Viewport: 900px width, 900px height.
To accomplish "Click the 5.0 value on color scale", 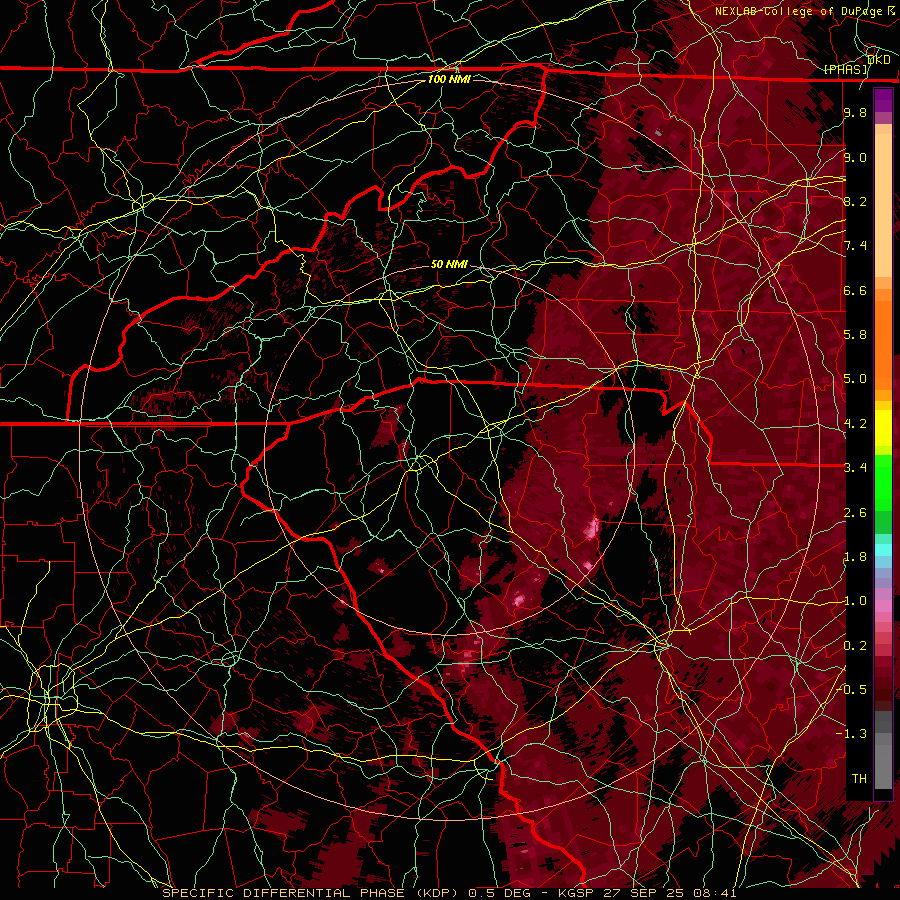I will [x=855, y=379].
